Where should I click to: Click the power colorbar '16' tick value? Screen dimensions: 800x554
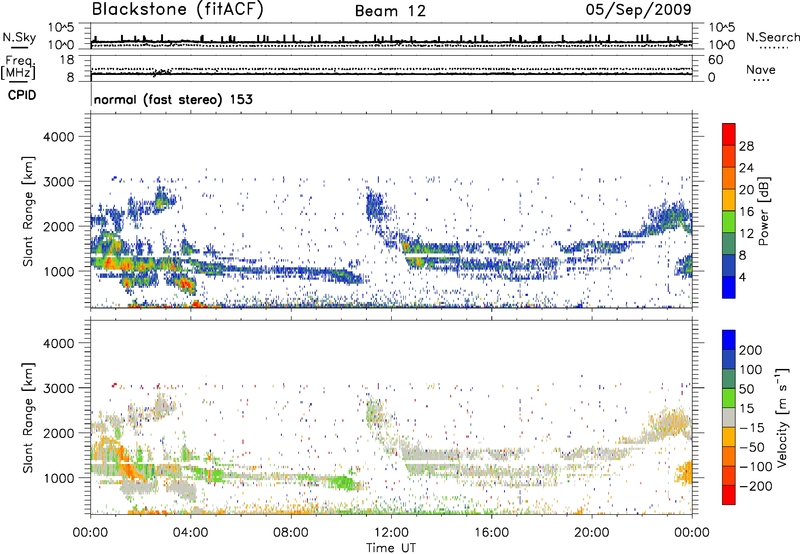pyautogui.click(x=746, y=212)
